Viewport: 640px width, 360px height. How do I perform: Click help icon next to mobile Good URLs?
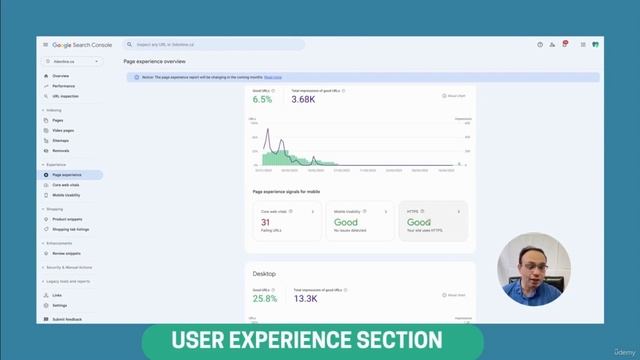click(273, 91)
